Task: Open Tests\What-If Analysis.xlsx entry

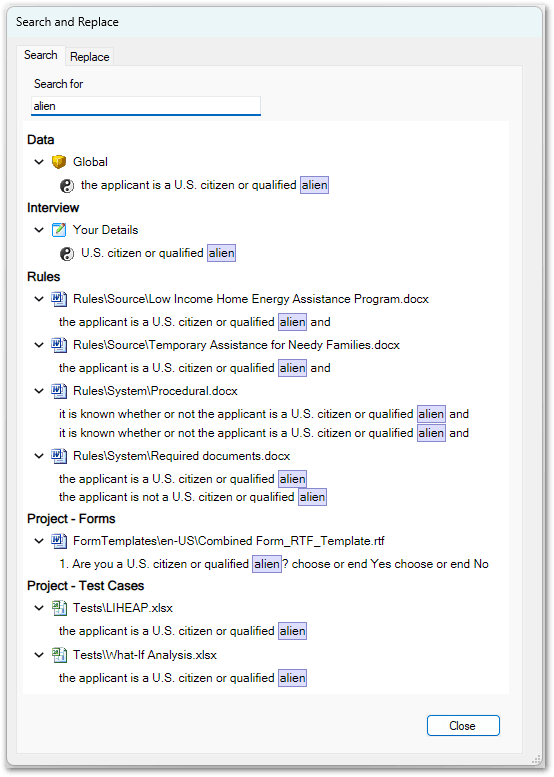Action: click(x=145, y=655)
